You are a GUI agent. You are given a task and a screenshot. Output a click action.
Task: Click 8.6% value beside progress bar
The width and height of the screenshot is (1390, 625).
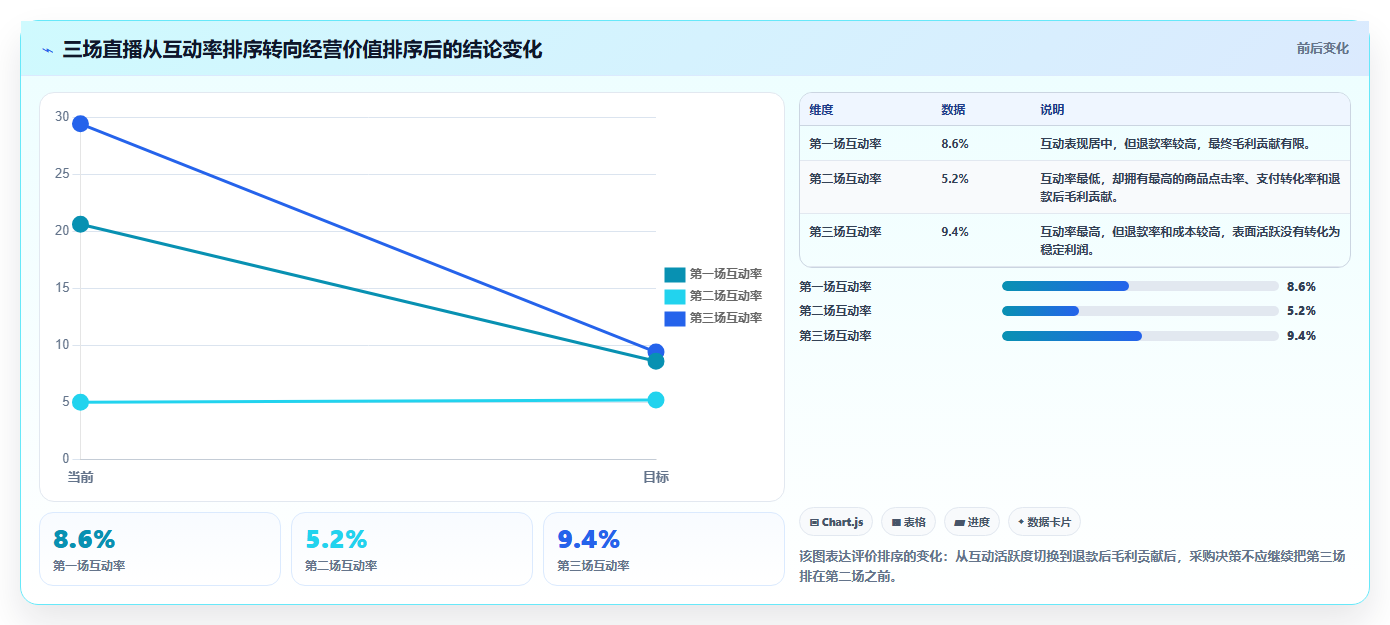click(1301, 286)
